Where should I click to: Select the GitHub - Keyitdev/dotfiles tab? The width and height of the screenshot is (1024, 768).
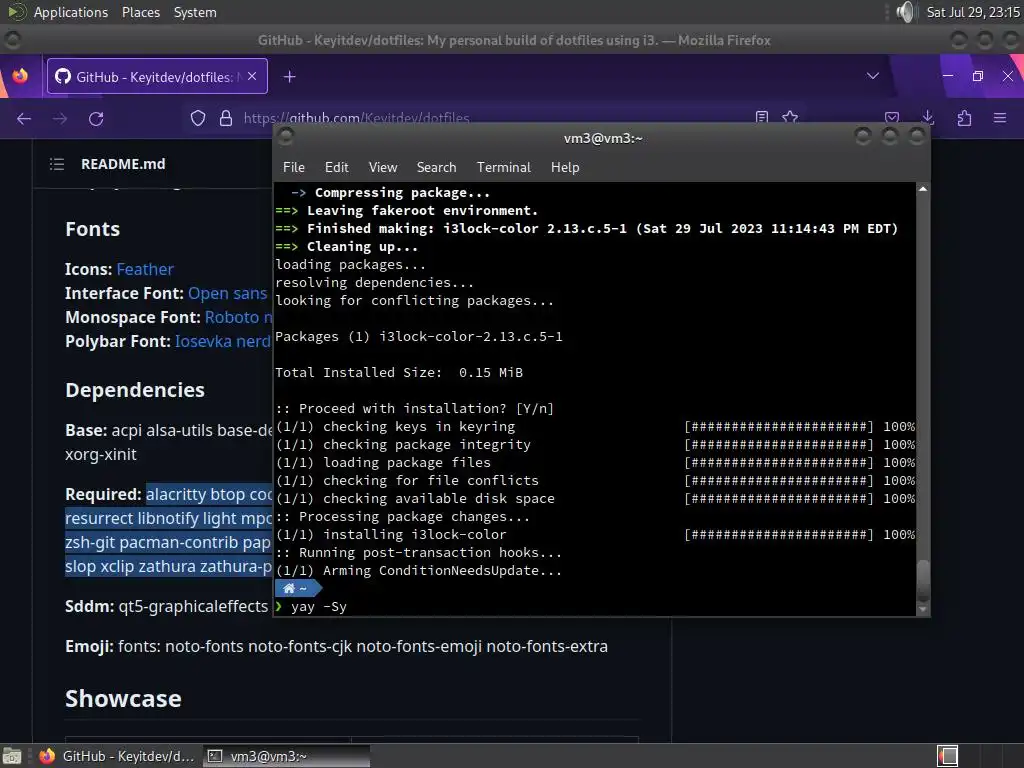157,76
